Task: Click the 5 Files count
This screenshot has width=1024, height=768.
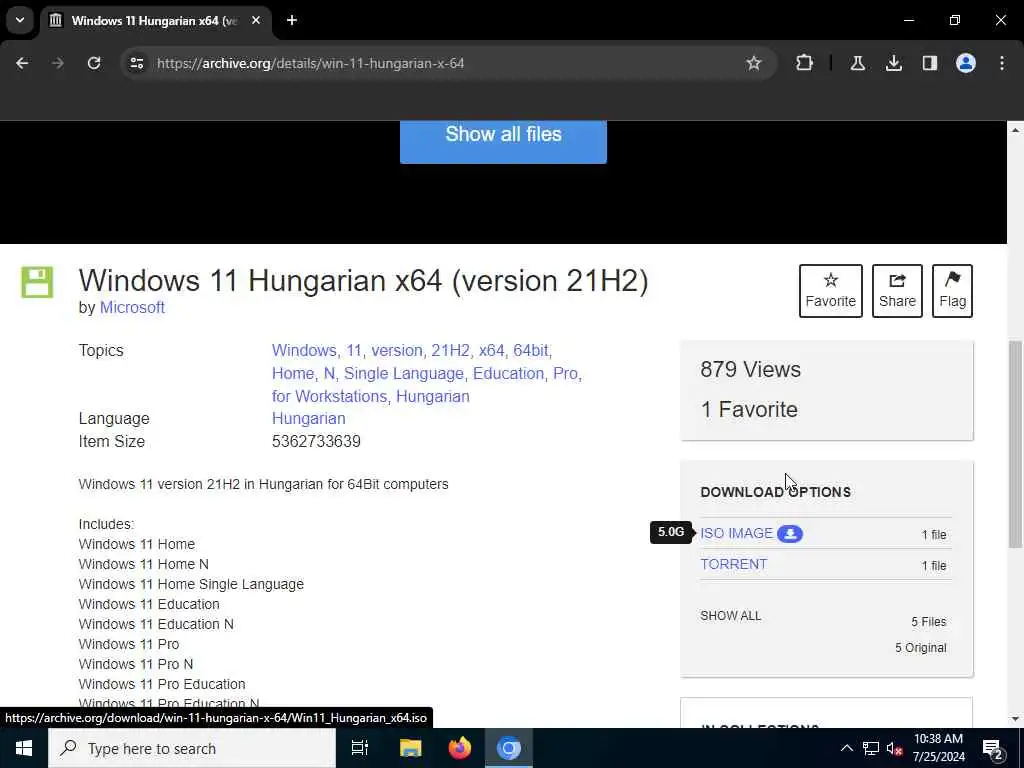Action: (929, 622)
